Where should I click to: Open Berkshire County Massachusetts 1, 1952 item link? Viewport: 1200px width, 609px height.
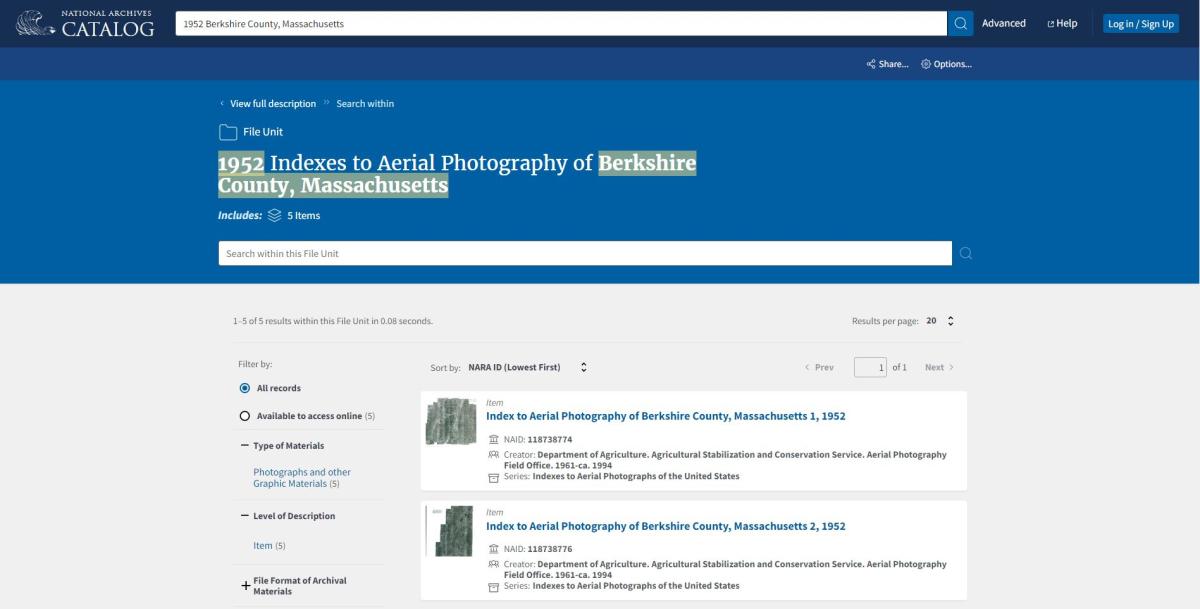click(665, 416)
